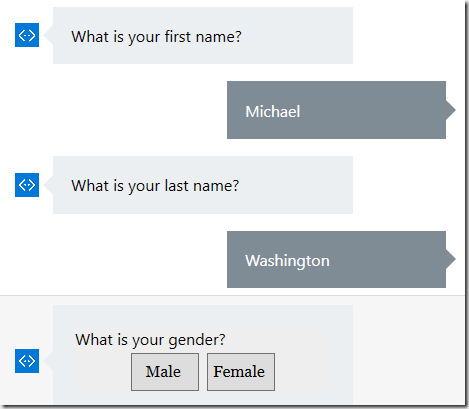Click the 'What is your gender?' prompt text
This screenshot has width=469, height=409.
coord(150,340)
